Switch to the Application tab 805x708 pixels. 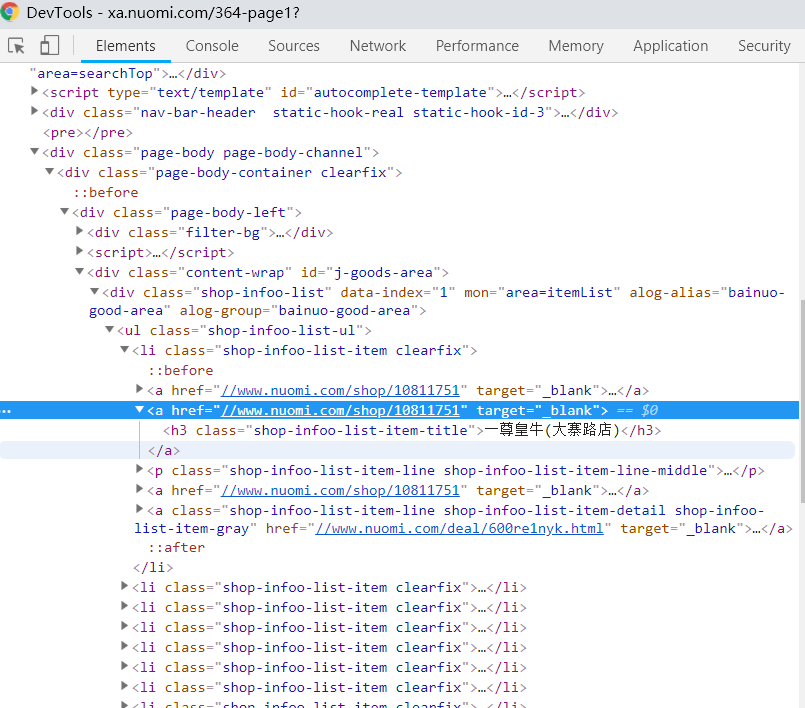coord(670,46)
